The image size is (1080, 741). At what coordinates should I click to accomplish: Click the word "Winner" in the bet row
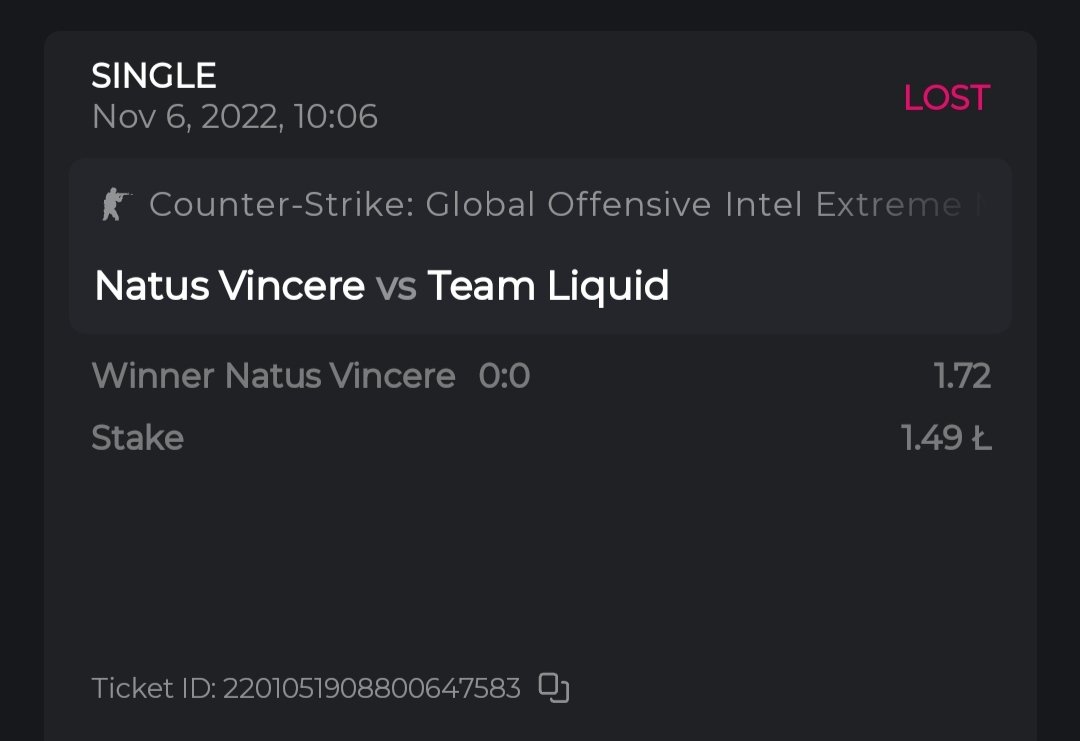click(153, 377)
